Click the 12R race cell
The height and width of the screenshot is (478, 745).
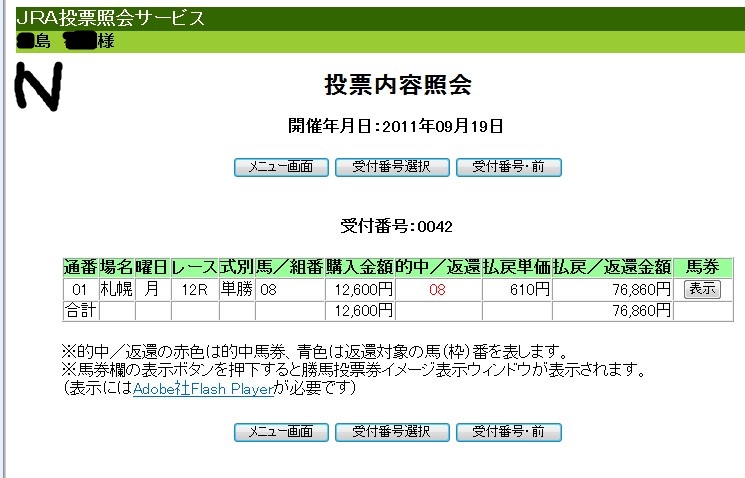[195, 289]
